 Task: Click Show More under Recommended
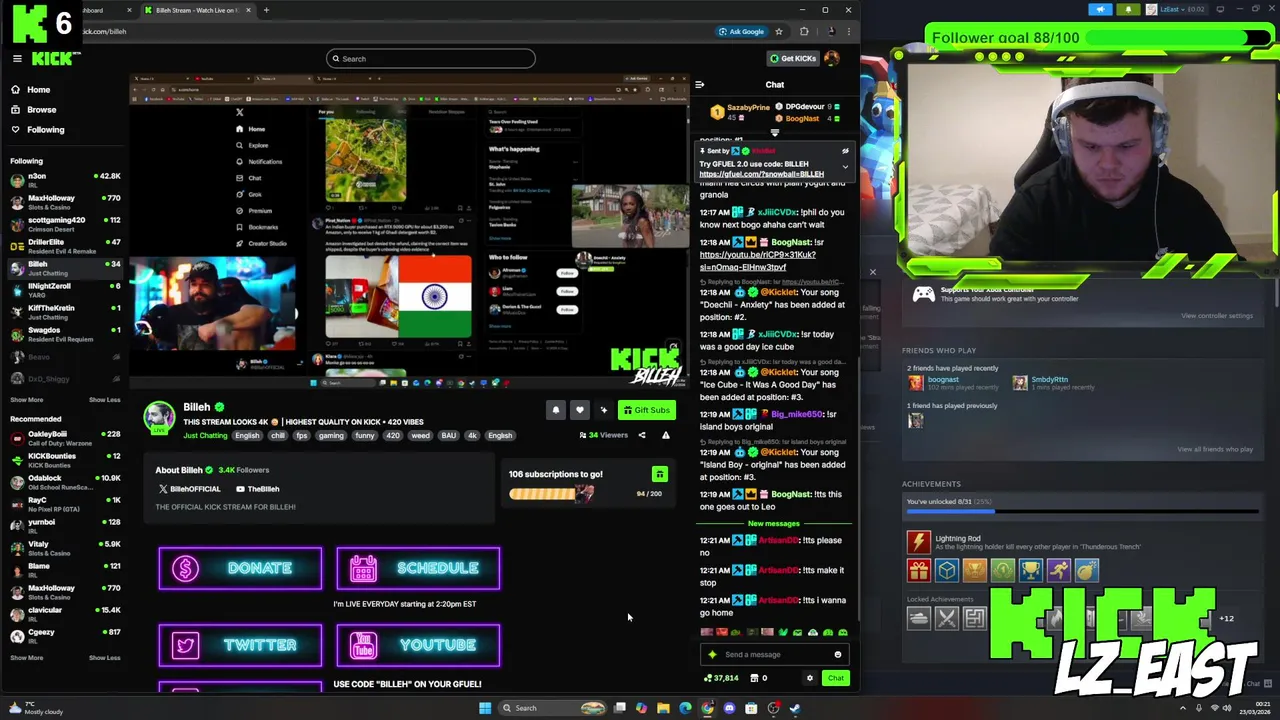pos(27,658)
